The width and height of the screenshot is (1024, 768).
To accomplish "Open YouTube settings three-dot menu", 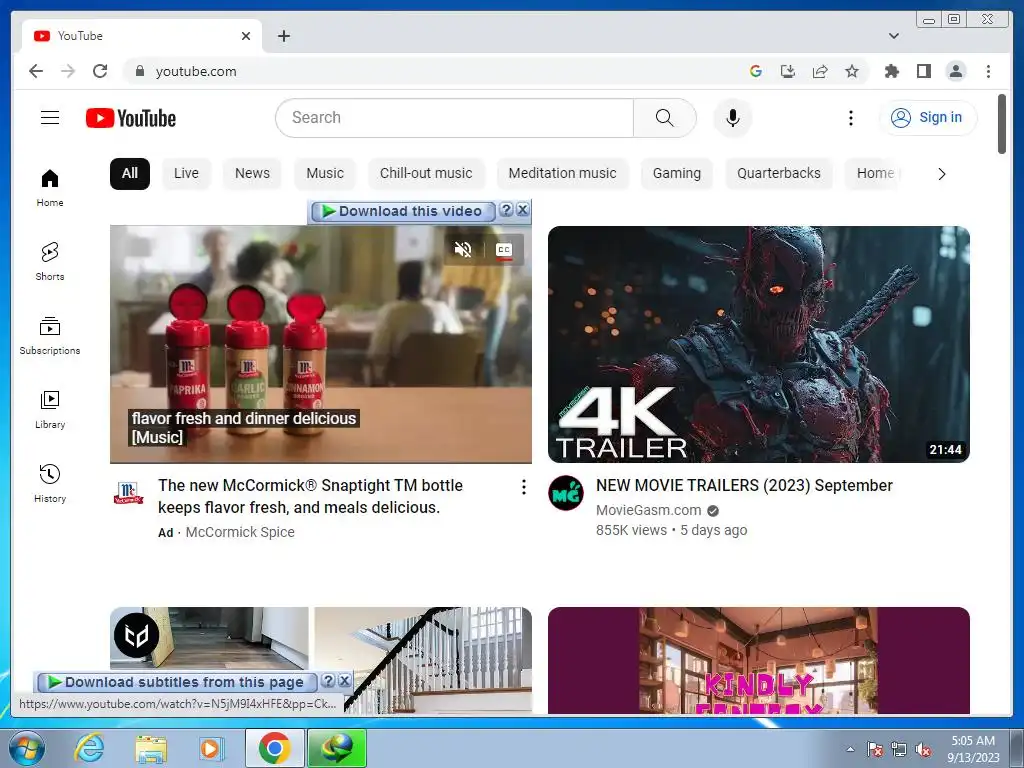I will coord(850,118).
